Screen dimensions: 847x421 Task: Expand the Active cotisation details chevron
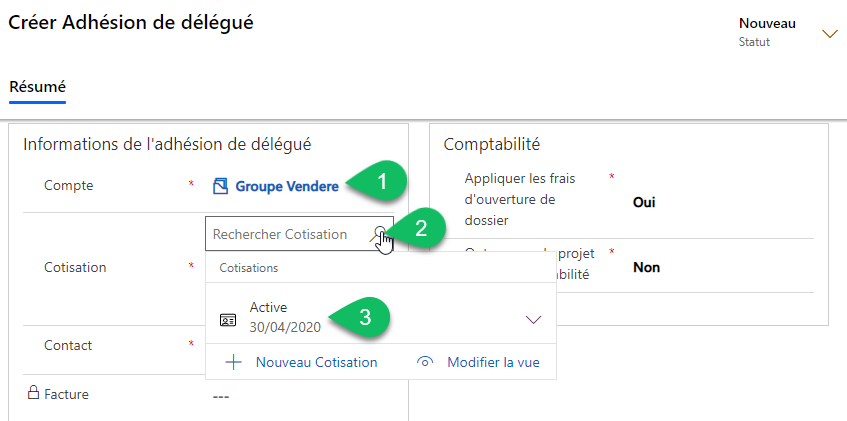[533, 319]
